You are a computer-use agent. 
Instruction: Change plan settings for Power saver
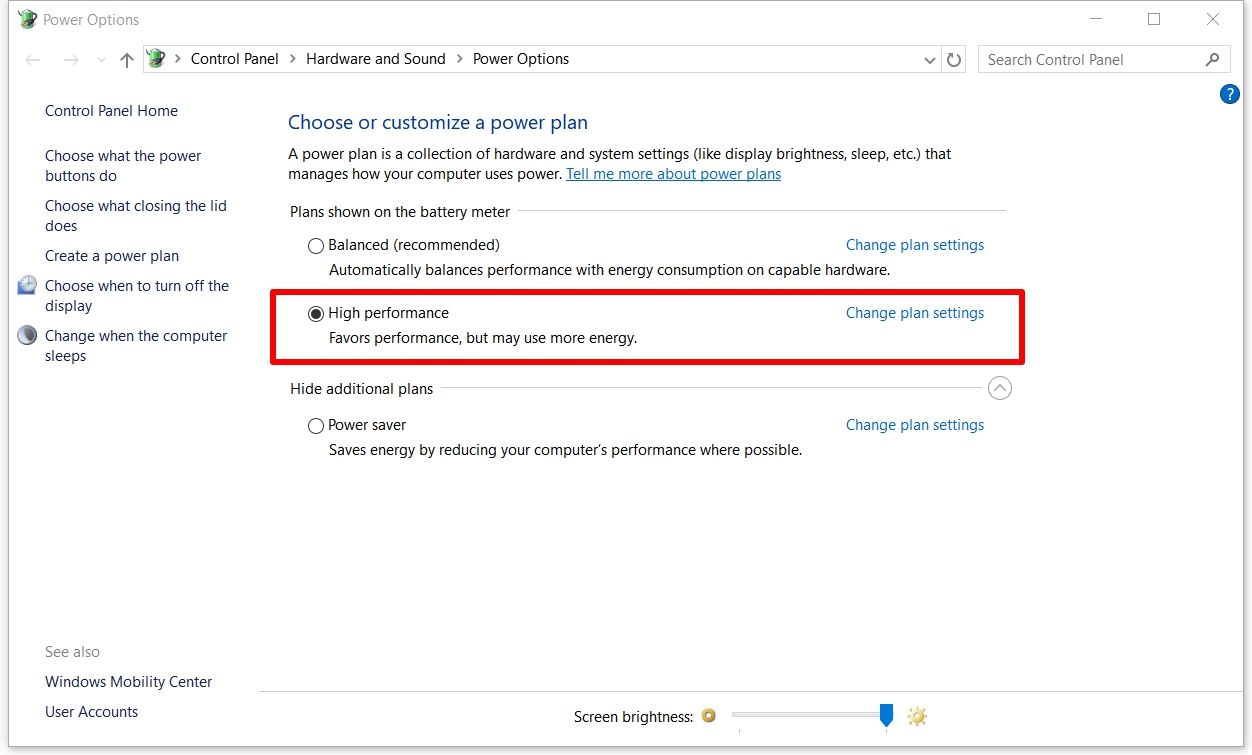(914, 425)
